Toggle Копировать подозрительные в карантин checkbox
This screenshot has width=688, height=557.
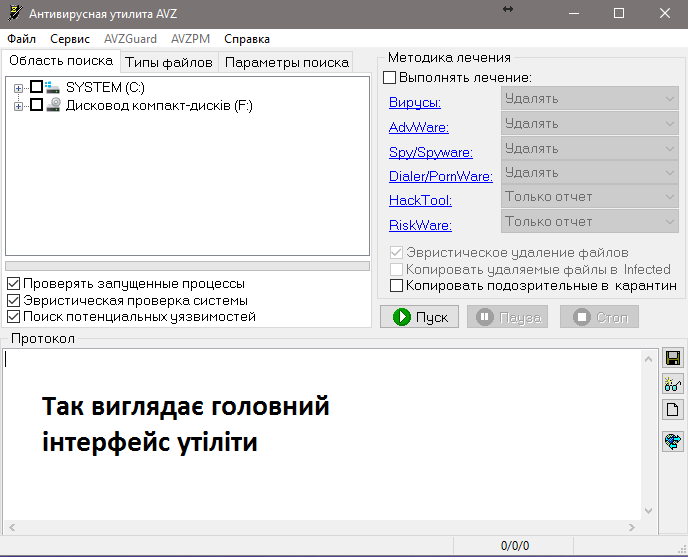pos(396,286)
